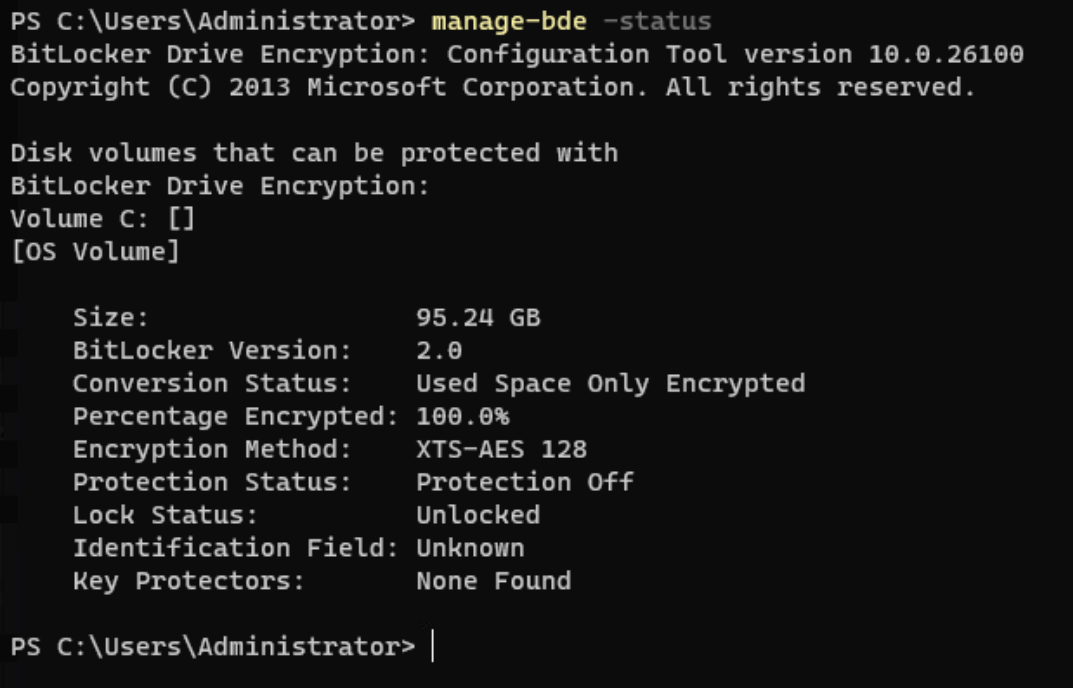The width and height of the screenshot is (1073, 688).
Task: Click the [OS Volume] label
Action: (95, 251)
